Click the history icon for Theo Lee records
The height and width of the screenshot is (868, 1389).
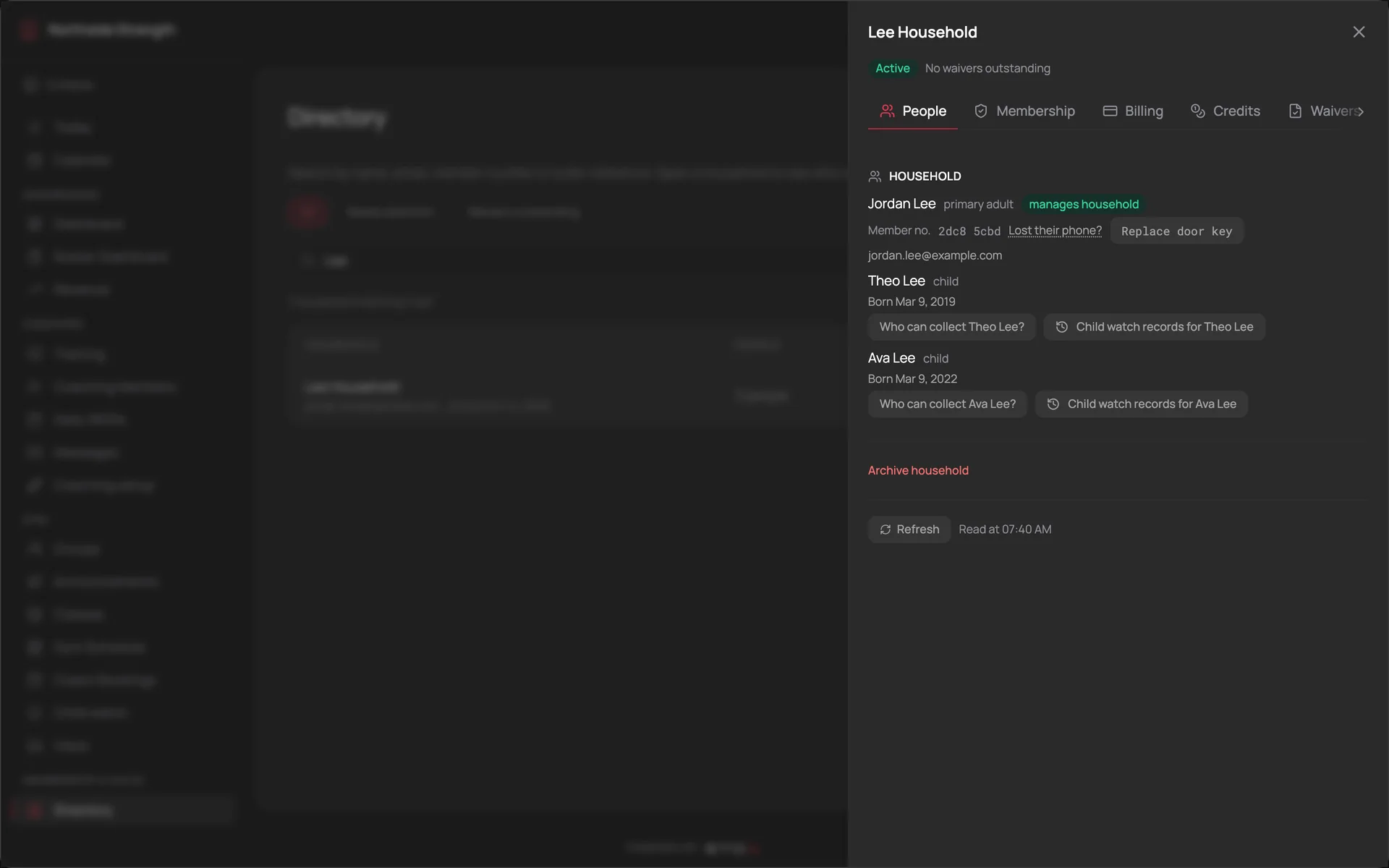pos(1062,327)
